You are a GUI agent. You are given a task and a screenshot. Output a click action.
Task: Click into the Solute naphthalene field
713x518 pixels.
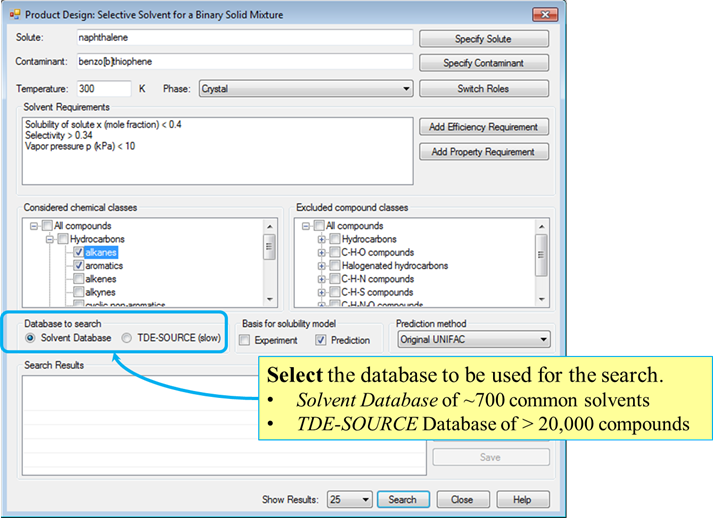245,38
